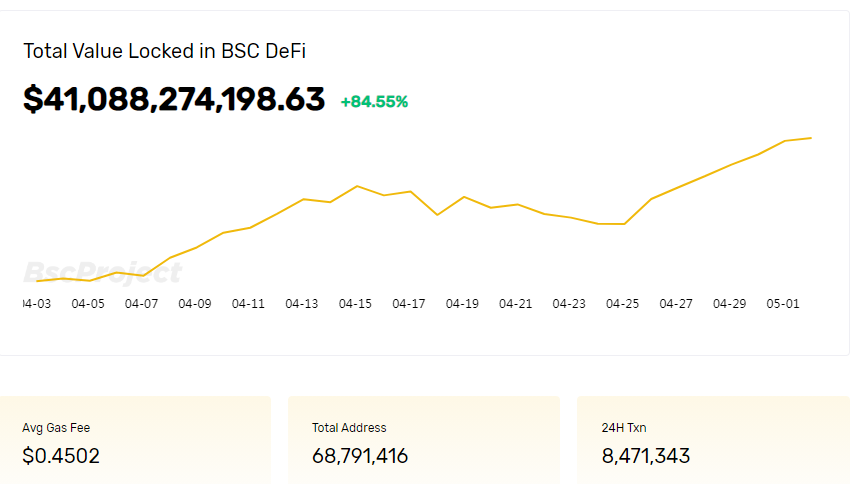Select the 05-01 date label
Image resolution: width=856 pixels, height=484 pixels.
point(783,304)
